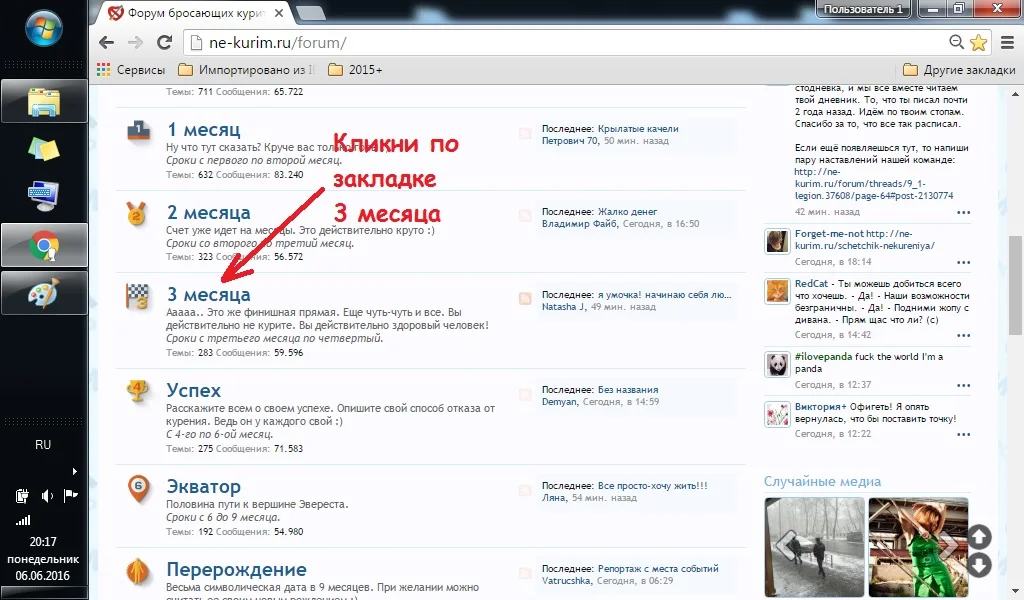Open the RSS feed for '3 месяца'
The image size is (1024, 600).
click(525, 299)
